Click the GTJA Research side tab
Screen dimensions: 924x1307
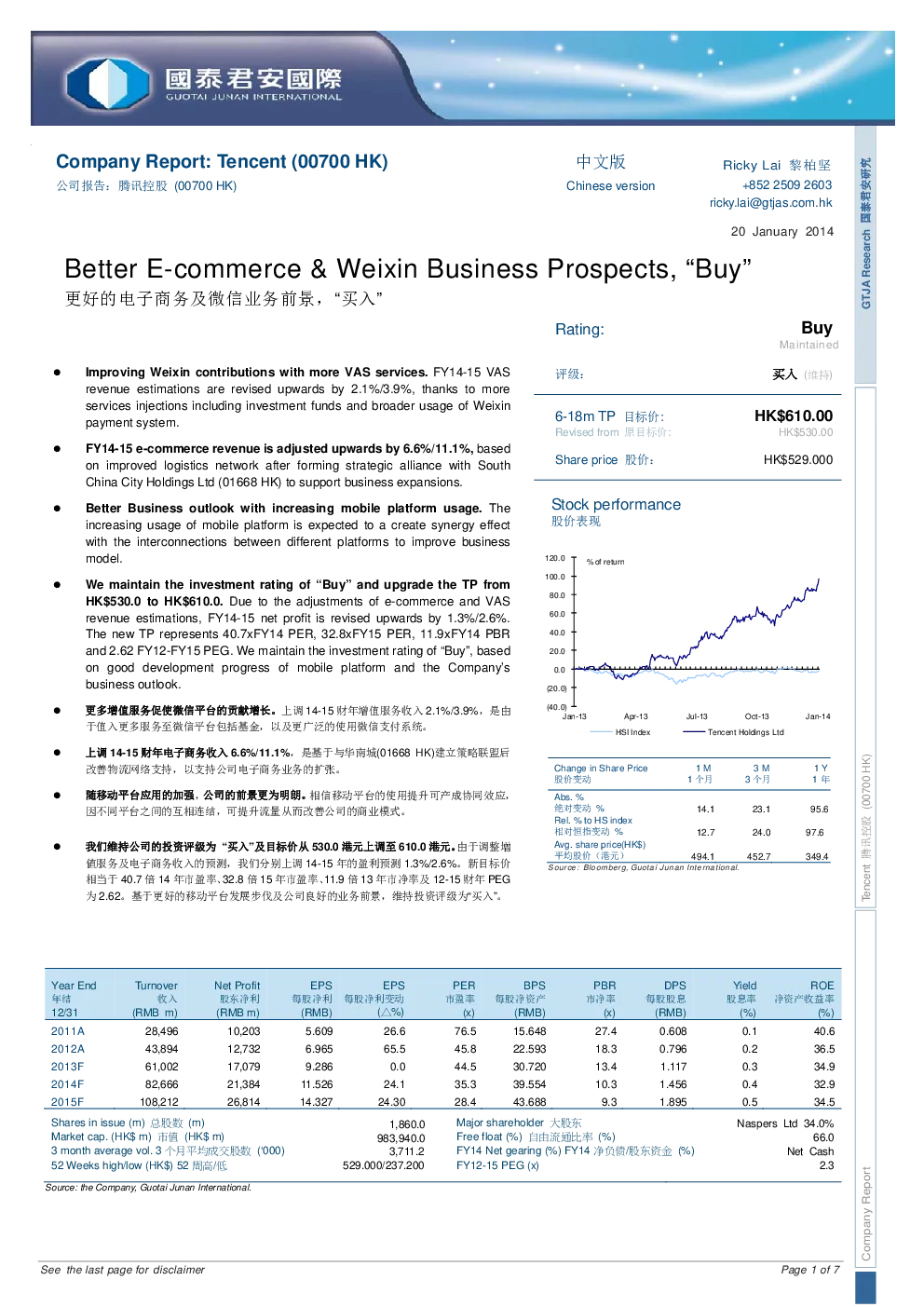pos(865,253)
